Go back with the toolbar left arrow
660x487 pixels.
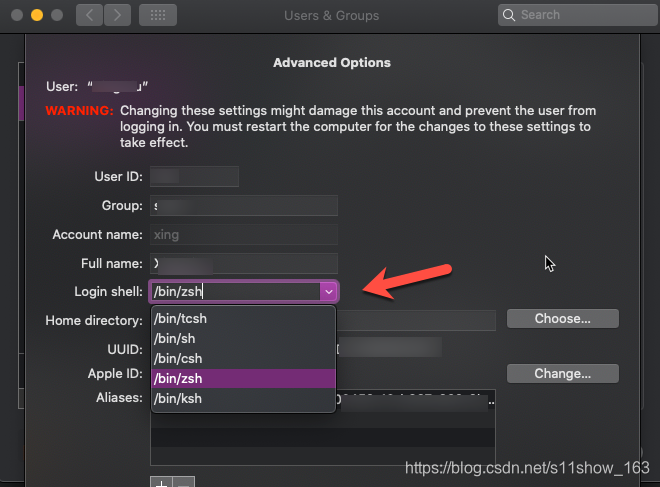point(89,16)
